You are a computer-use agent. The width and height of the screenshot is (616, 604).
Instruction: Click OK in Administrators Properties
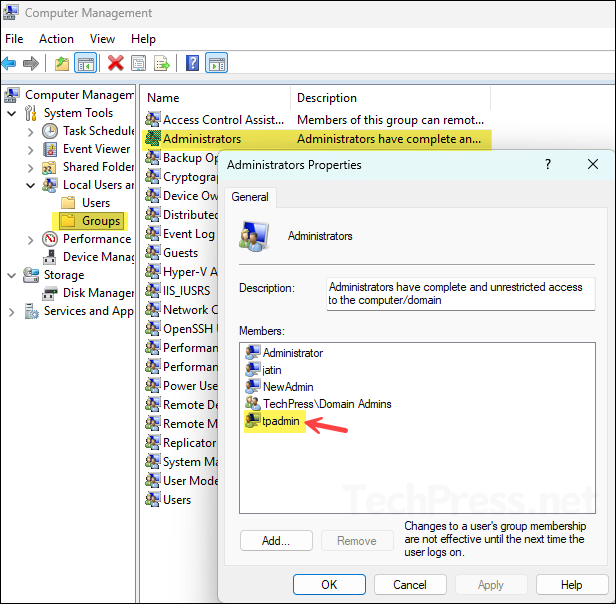329,585
